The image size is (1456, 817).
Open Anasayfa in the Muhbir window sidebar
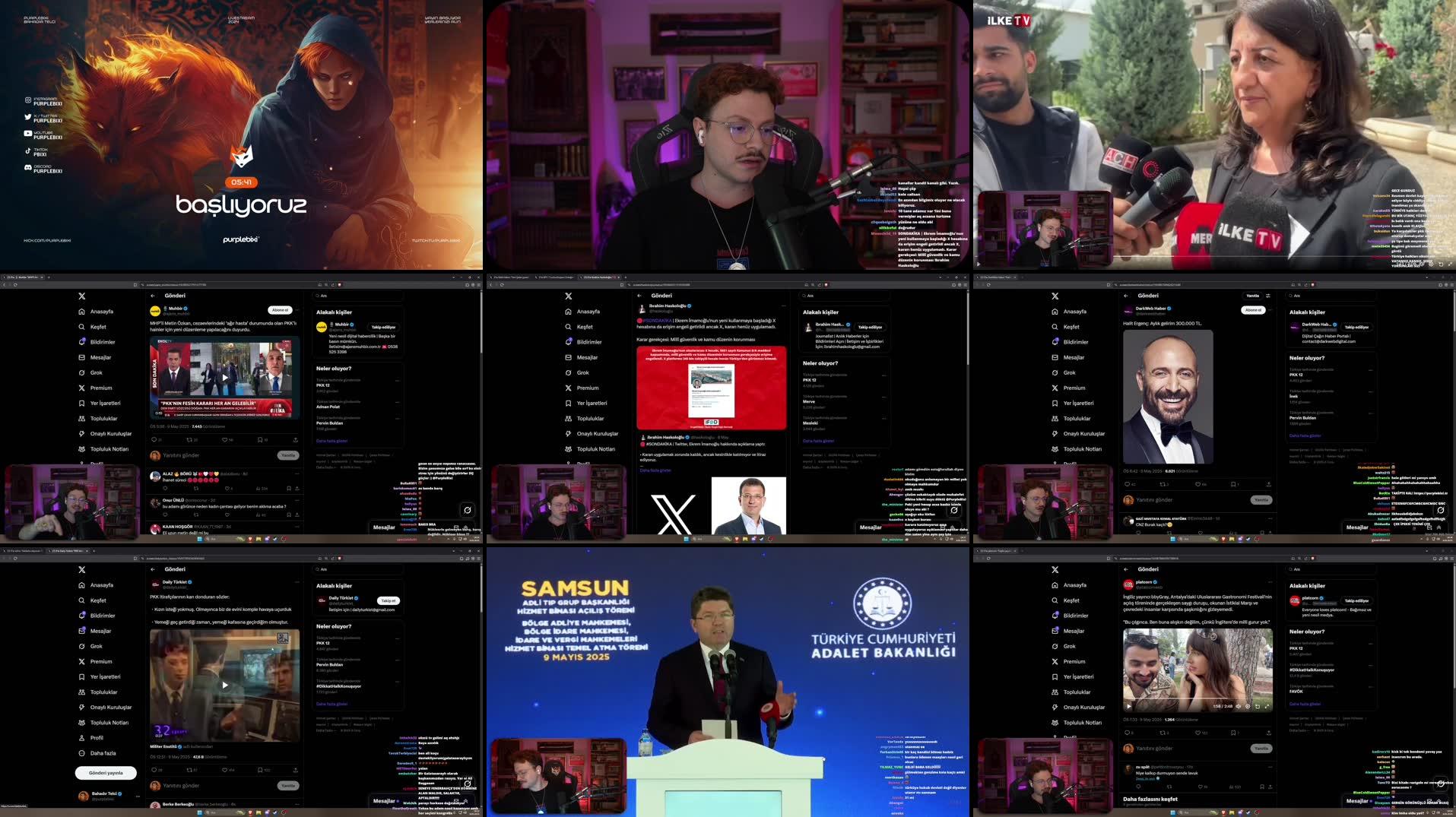96,312
